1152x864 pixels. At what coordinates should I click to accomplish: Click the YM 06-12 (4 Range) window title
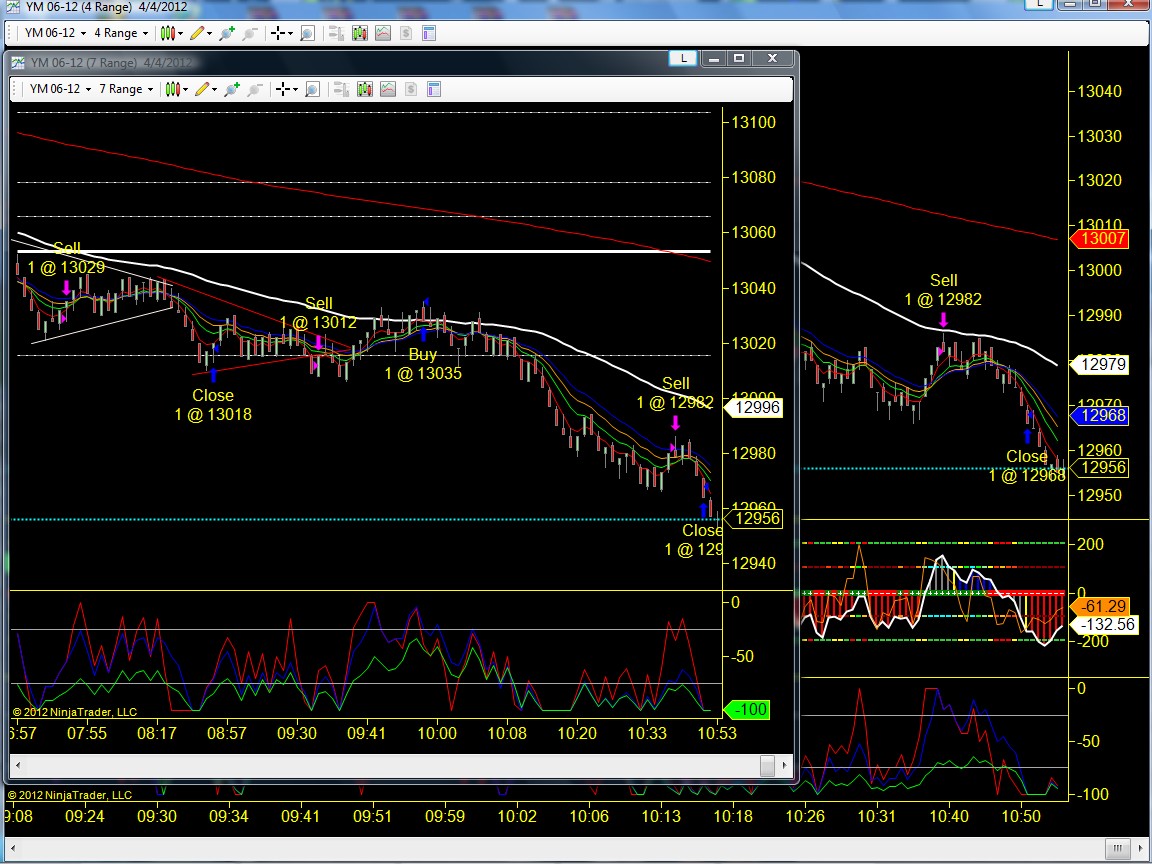tap(107, 7)
